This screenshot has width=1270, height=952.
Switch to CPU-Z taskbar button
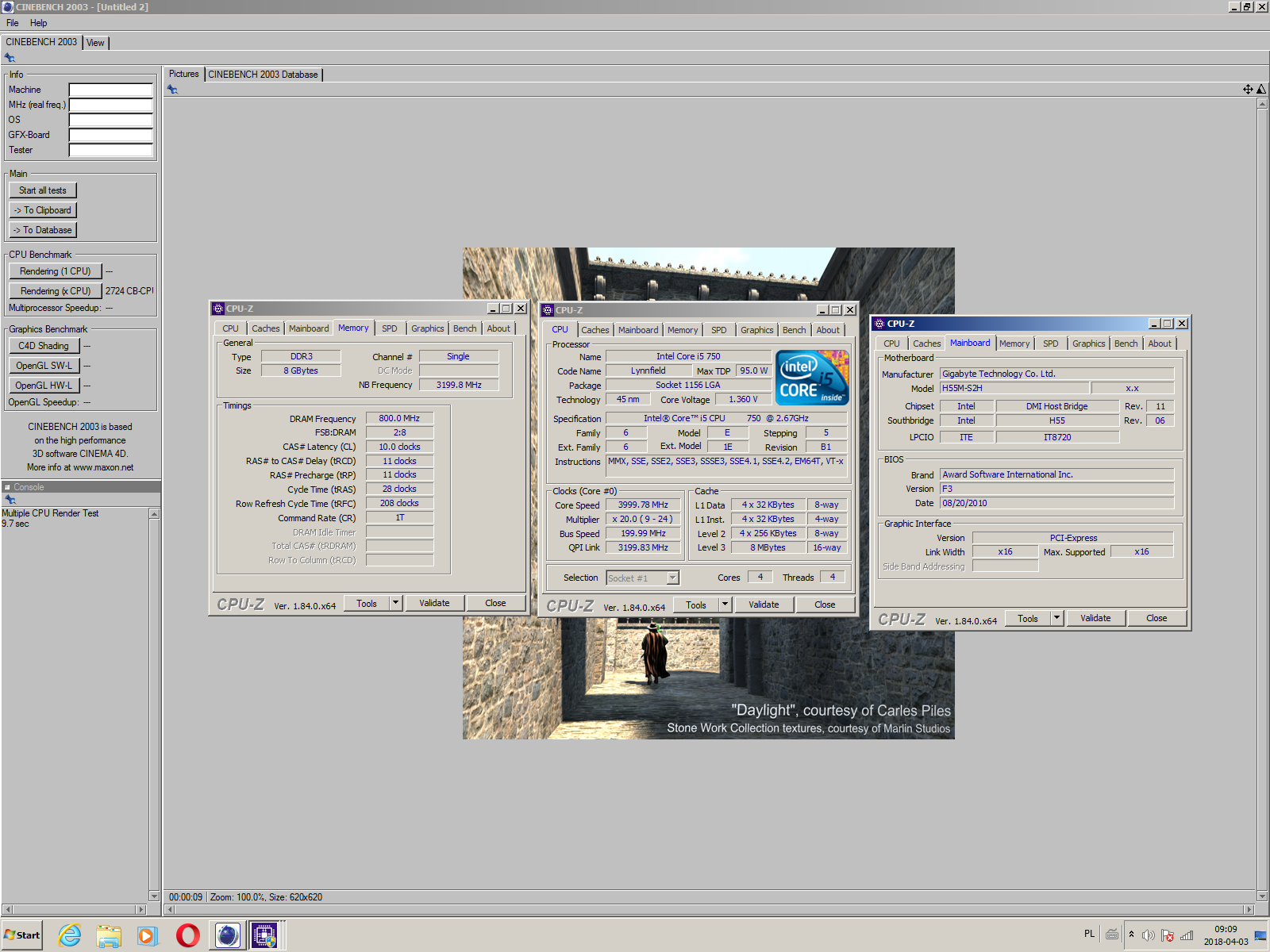click(x=265, y=935)
